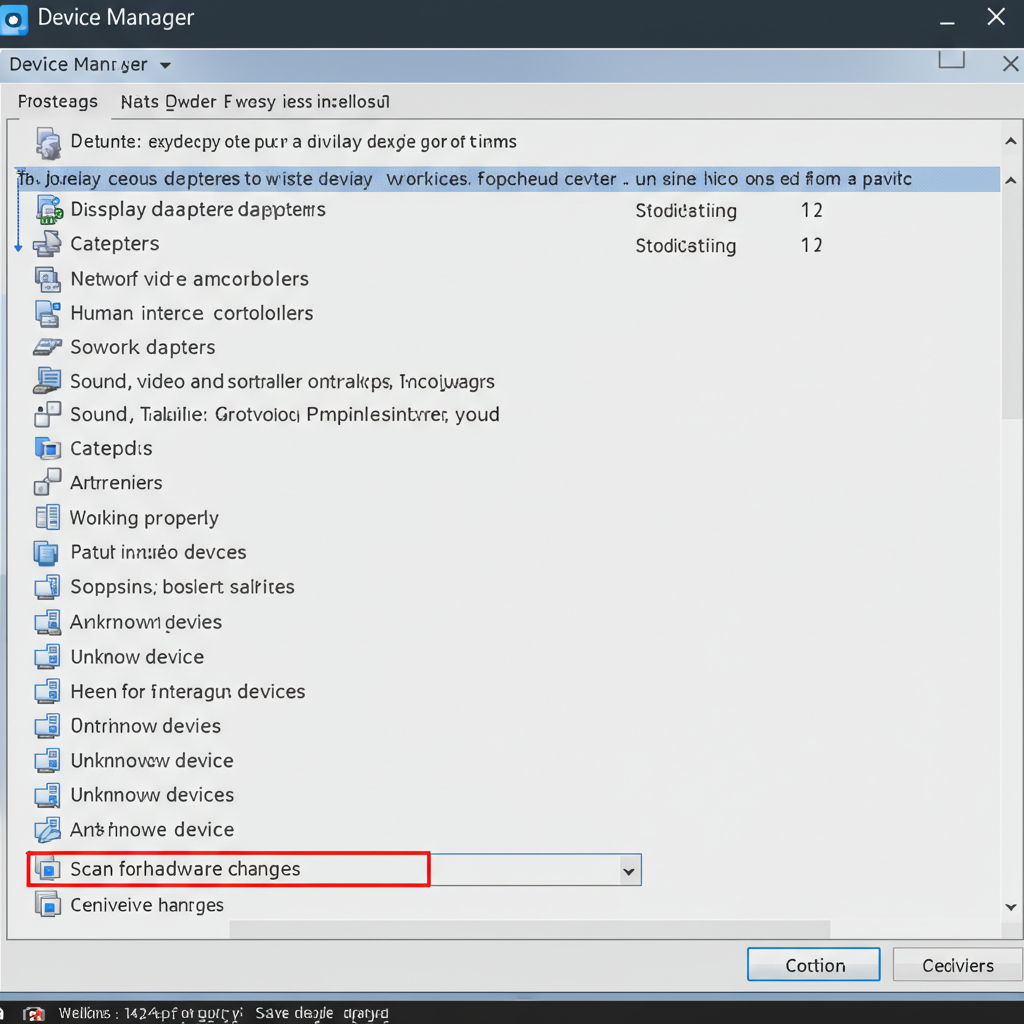Select the 'Working properly' entry
The width and height of the screenshot is (1024, 1024).
(144, 519)
